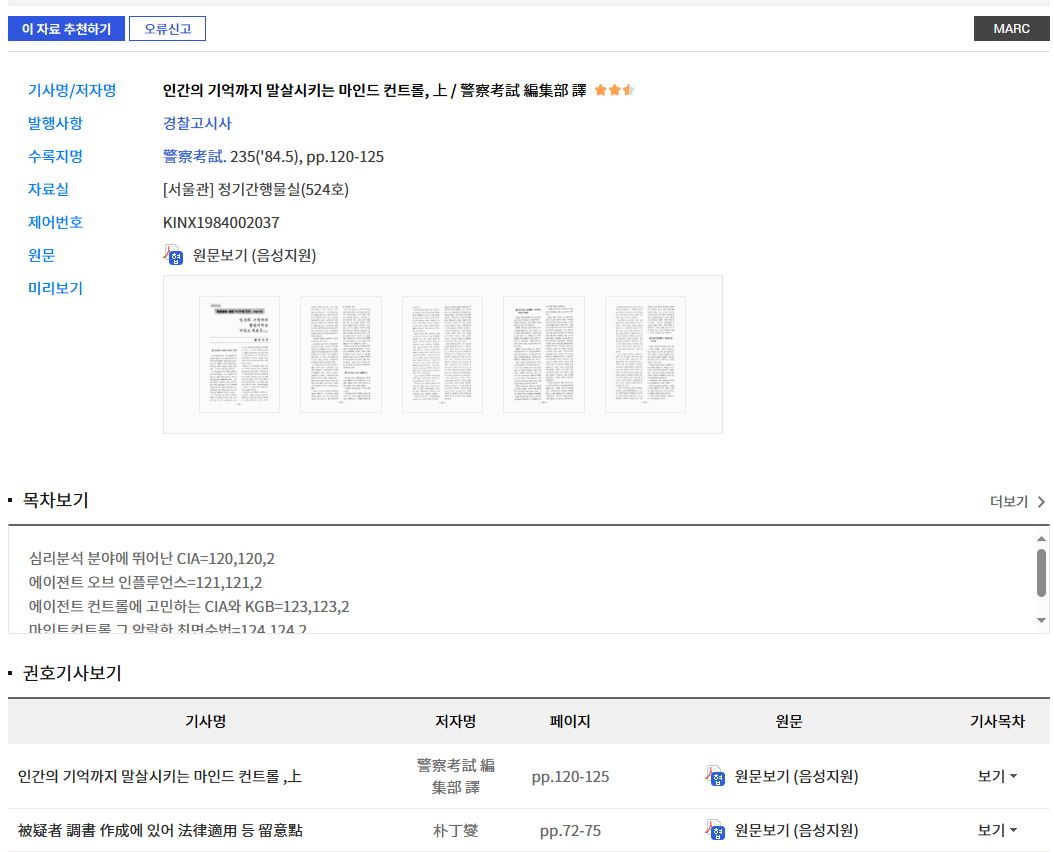Click the 페이지 column header

(x=569, y=721)
